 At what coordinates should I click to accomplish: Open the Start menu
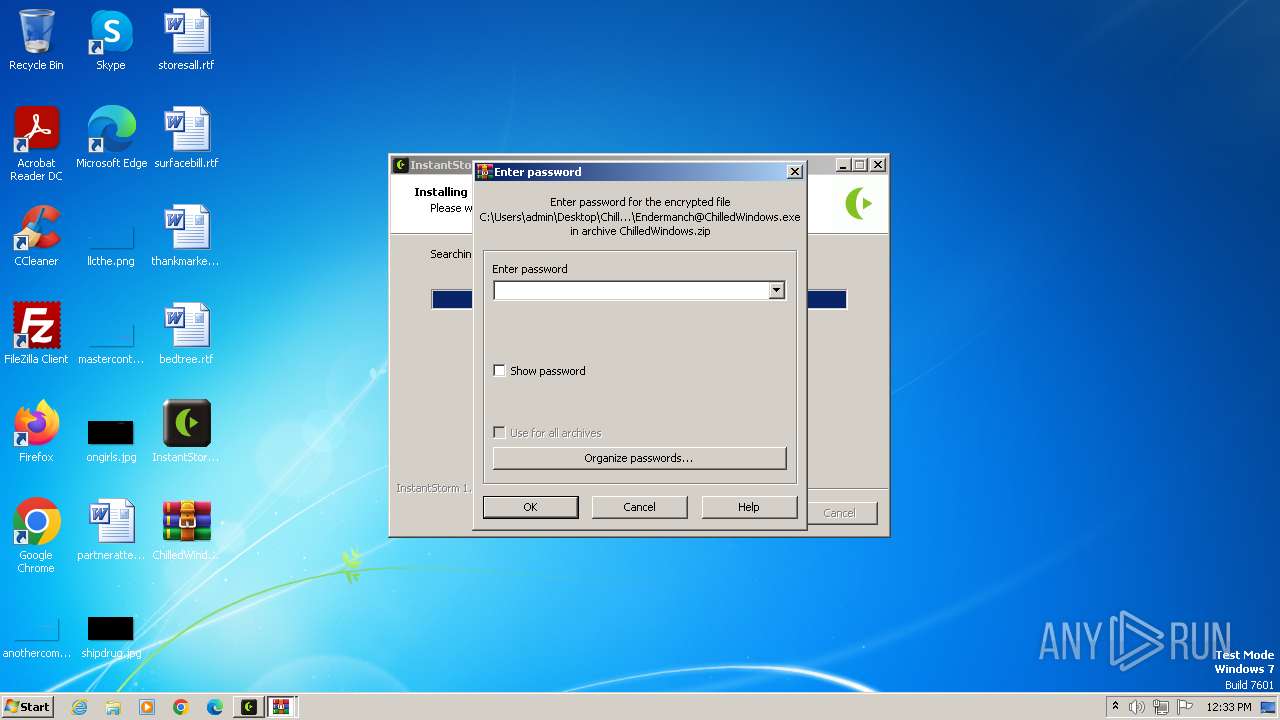tap(28, 707)
